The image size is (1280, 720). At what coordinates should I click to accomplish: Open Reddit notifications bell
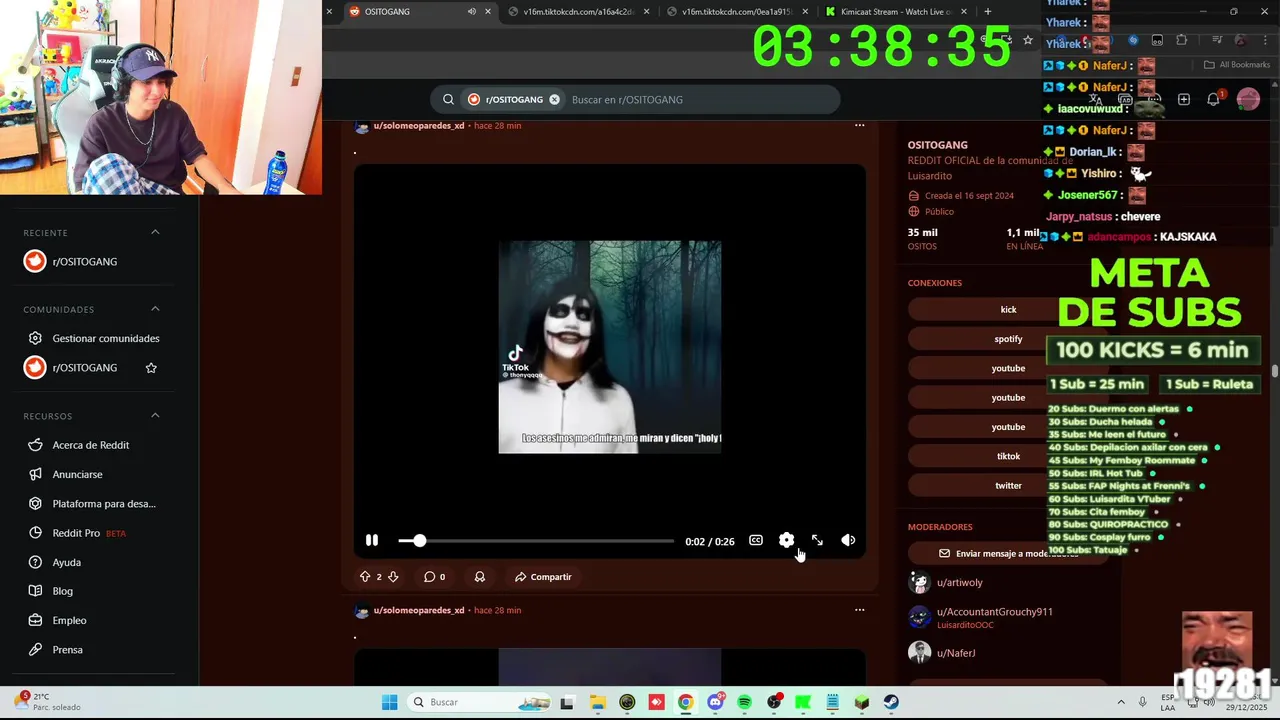(1214, 99)
